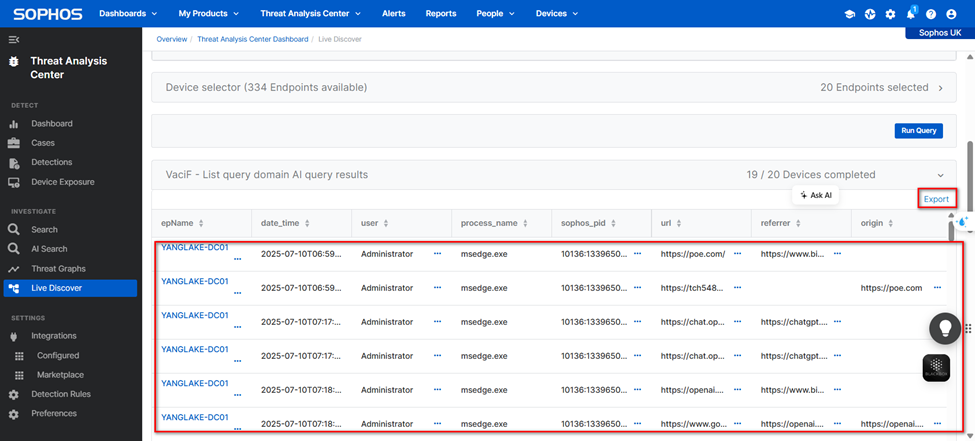
Task: Open ellipsis menu for https://poe.com/ url
Action: pyautogui.click(x=737, y=254)
